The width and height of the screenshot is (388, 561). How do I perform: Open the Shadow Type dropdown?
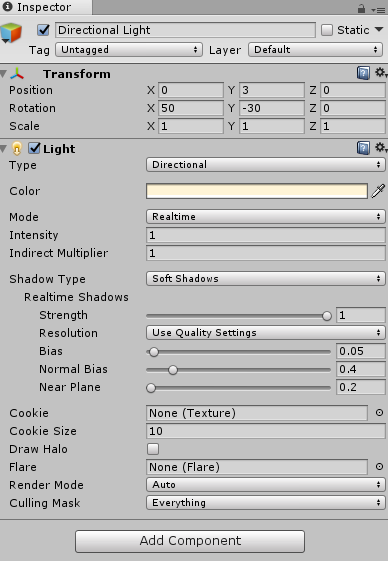[x=266, y=279]
